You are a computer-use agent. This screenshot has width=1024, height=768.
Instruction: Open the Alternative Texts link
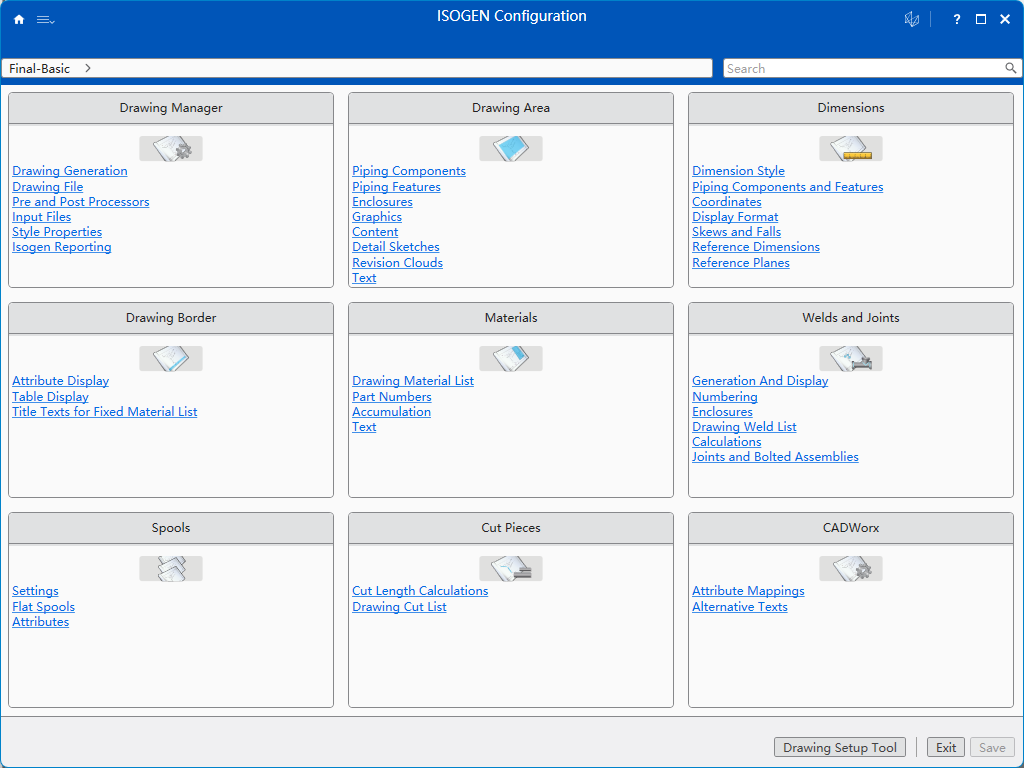[x=740, y=607]
